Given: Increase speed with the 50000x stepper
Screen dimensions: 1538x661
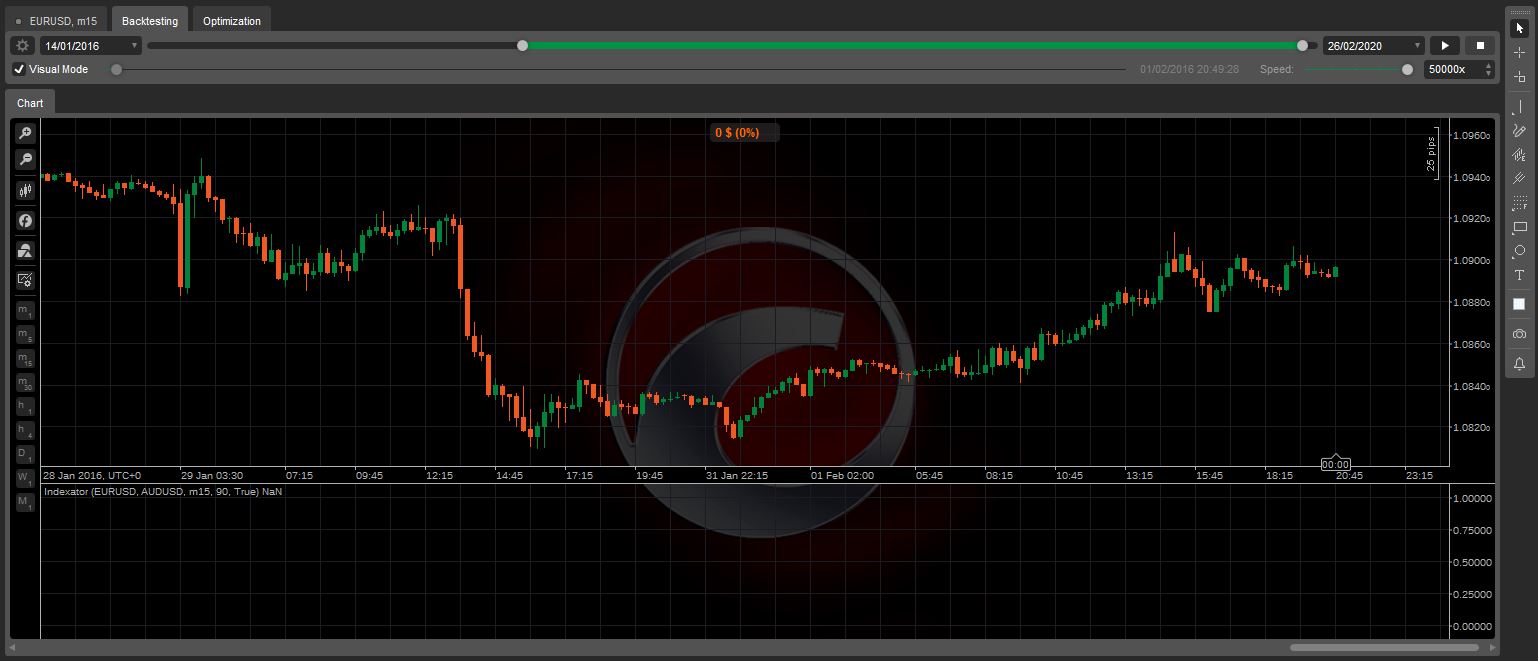Looking at the screenshot, I should point(1489,65).
